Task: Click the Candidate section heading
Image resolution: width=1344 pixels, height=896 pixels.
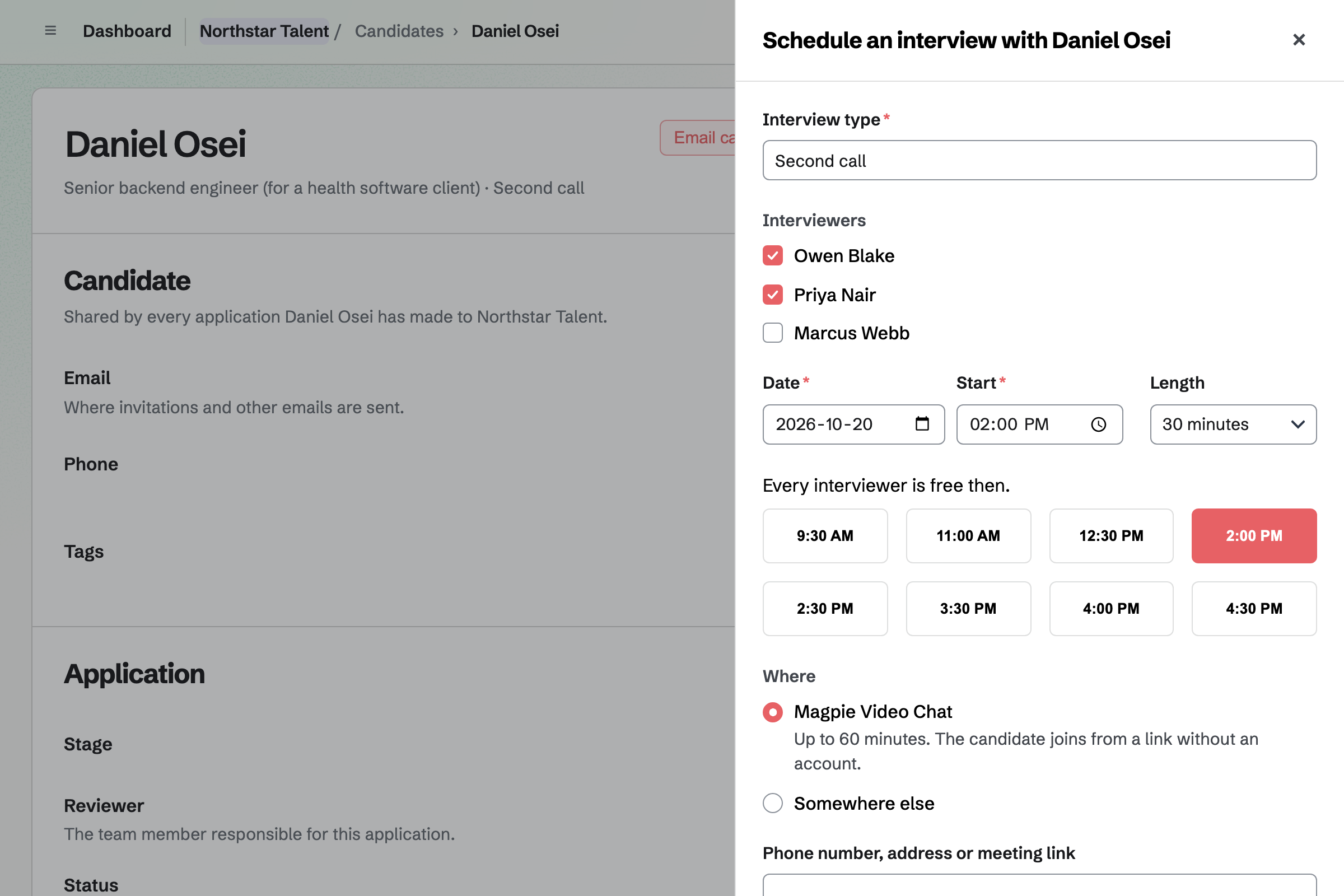Action: tap(127, 281)
